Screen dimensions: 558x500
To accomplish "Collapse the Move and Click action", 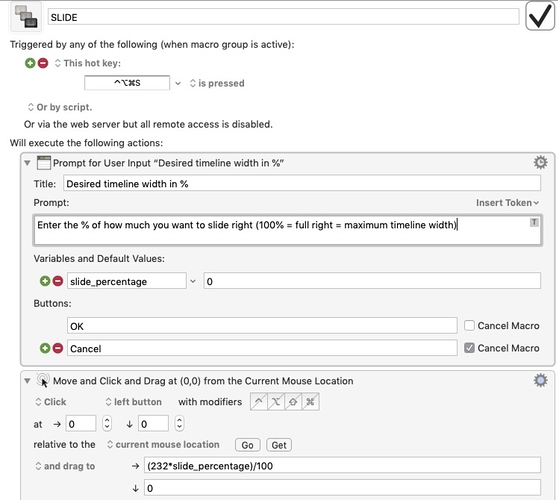I will [27, 381].
